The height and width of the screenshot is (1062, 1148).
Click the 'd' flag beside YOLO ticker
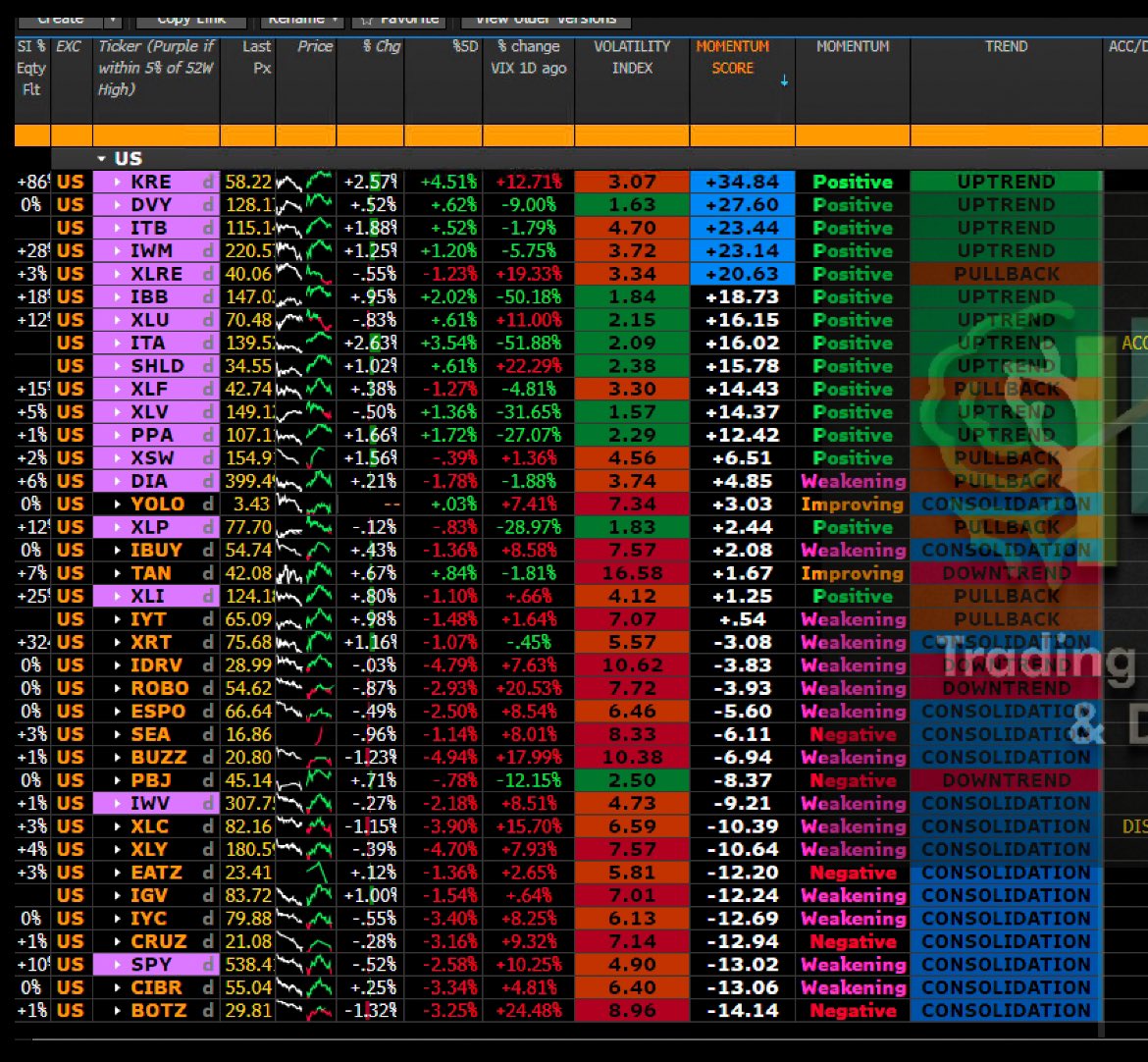[209, 504]
